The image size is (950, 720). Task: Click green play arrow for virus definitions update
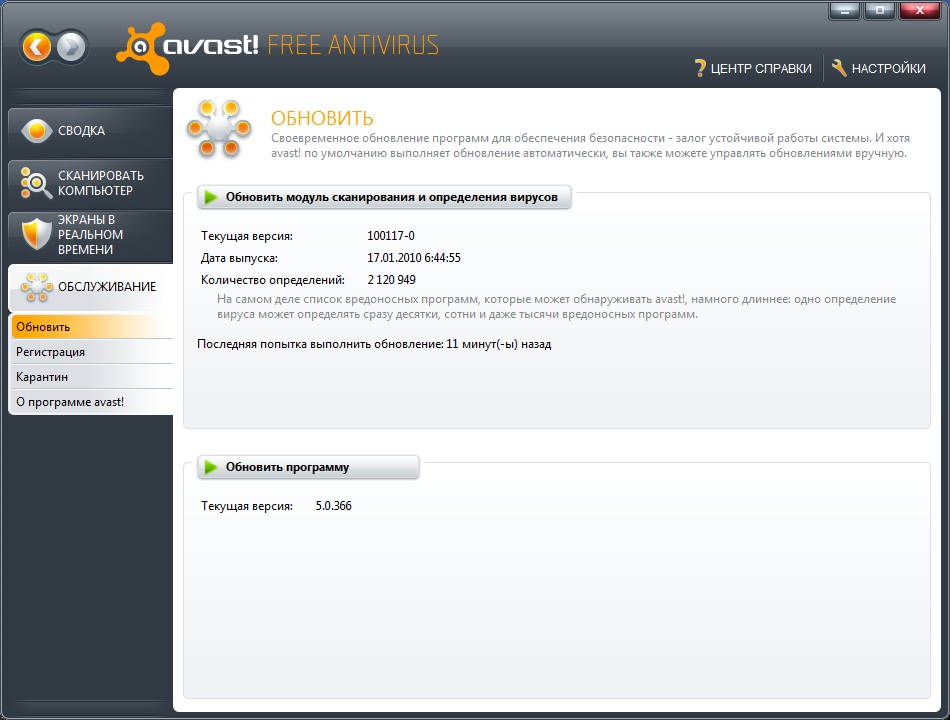(x=211, y=197)
